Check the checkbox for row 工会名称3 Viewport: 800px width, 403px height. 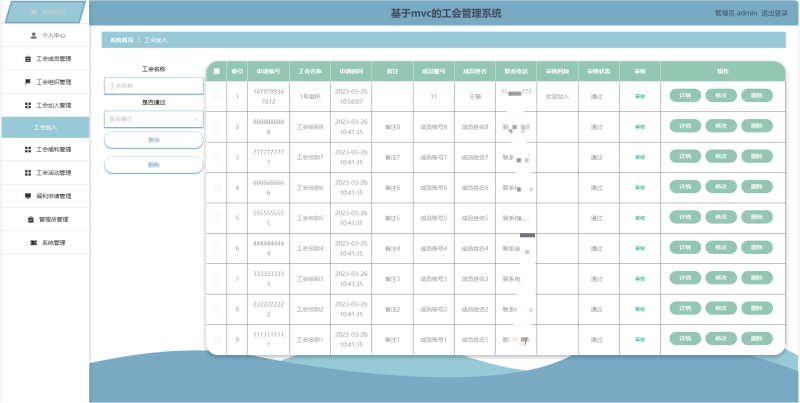point(217,279)
